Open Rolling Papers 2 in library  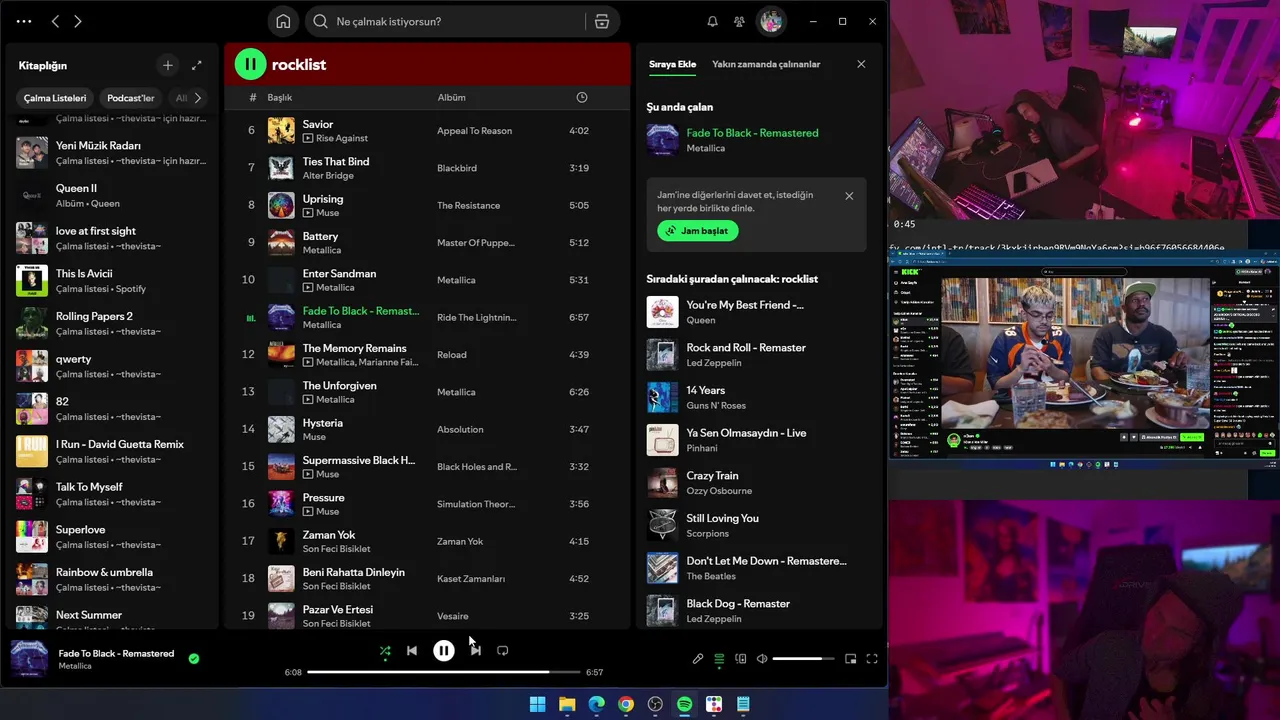[x=110, y=323]
